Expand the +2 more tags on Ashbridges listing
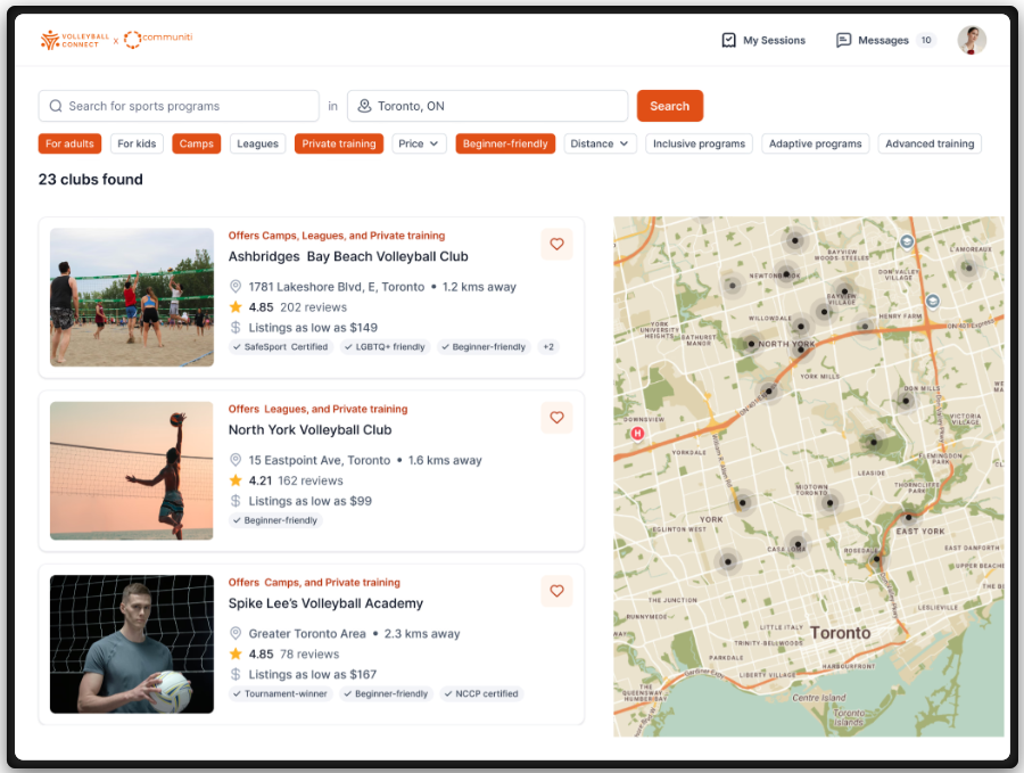This screenshot has width=1024, height=773. coord(547,347)
